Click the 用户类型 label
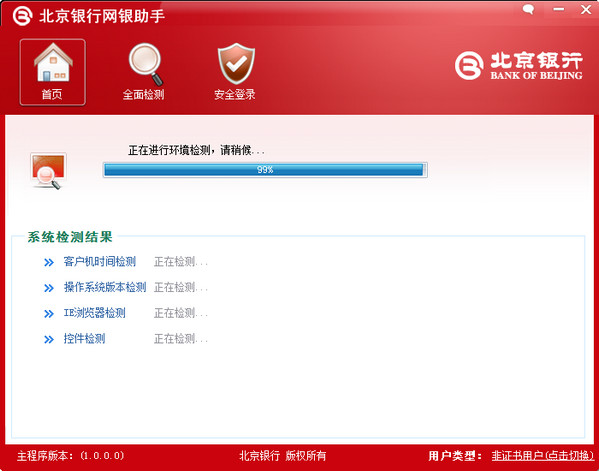 click(x=455, y=455)
